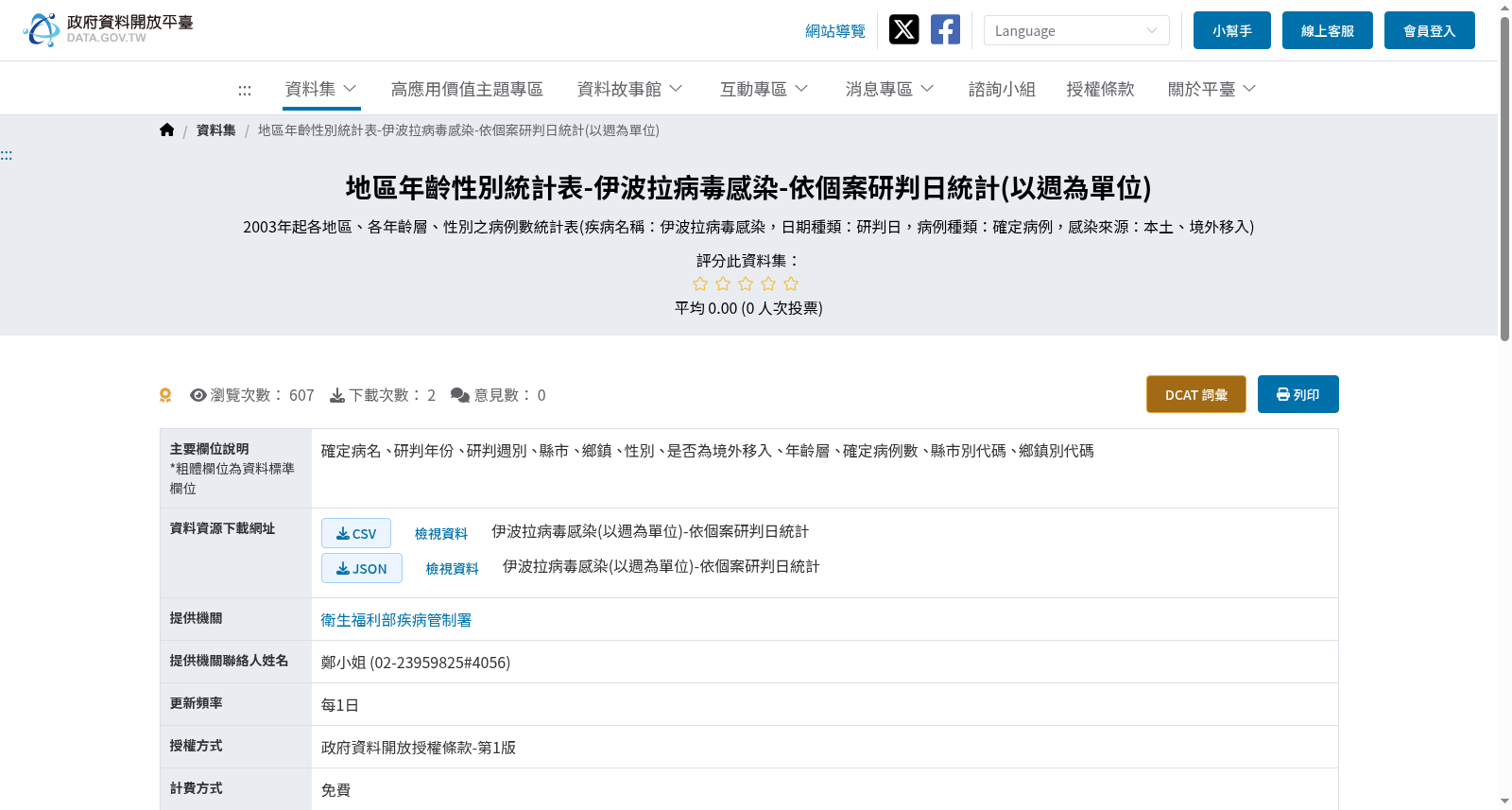Click the 資料資源下載網址 row label
This screenshot has height=810, width=1512.
223,528
